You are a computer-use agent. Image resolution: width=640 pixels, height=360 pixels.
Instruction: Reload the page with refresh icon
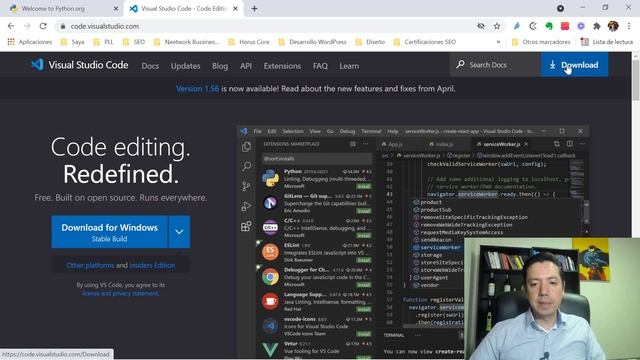pos(43,26)
